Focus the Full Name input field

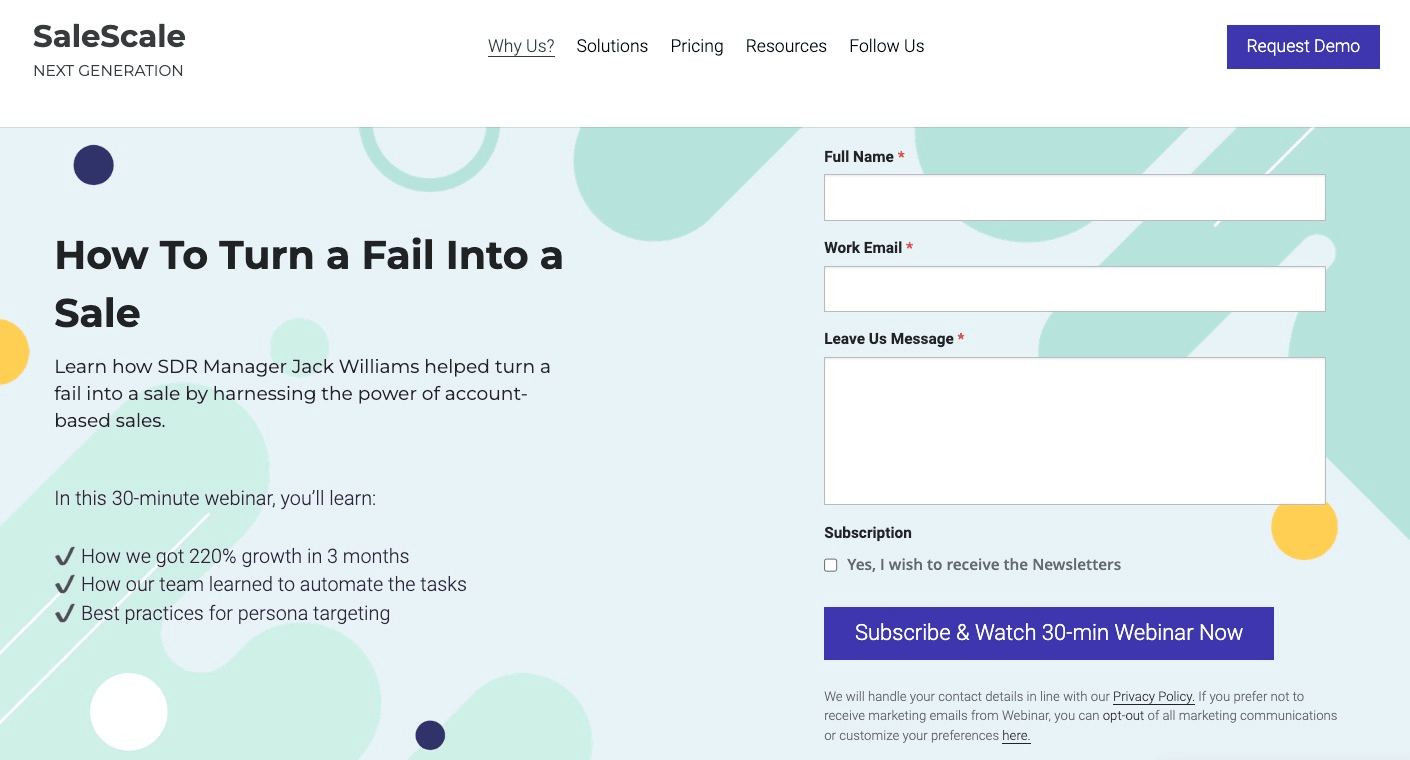[x=1074, y=198]
